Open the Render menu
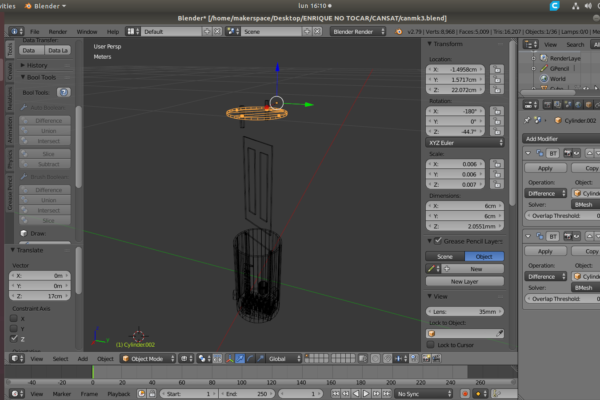 pyautogui.click(x=58, y=31)
